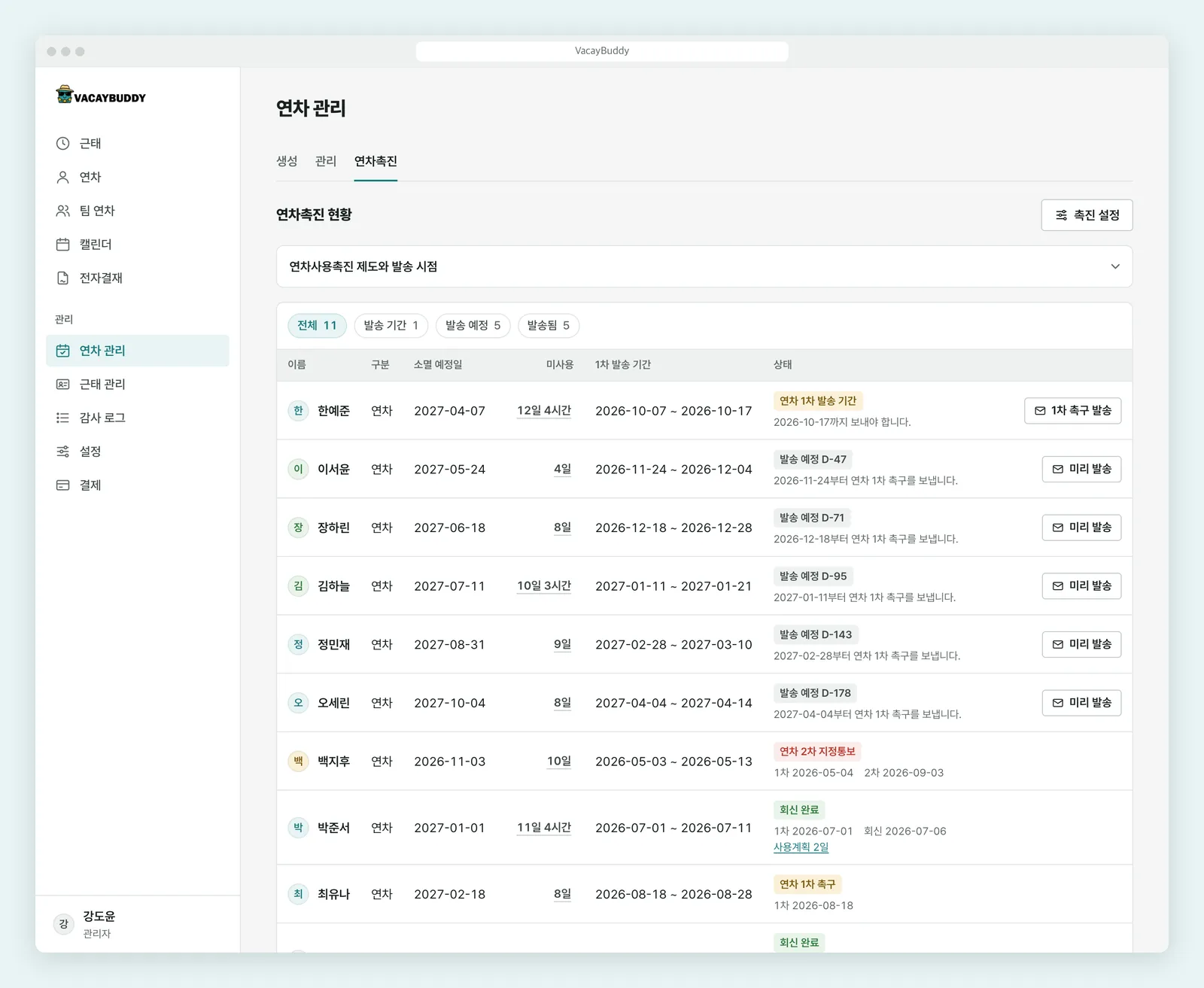Click 미리 발송 for 오세린
1204x988 pixels.
point(1081,703)
